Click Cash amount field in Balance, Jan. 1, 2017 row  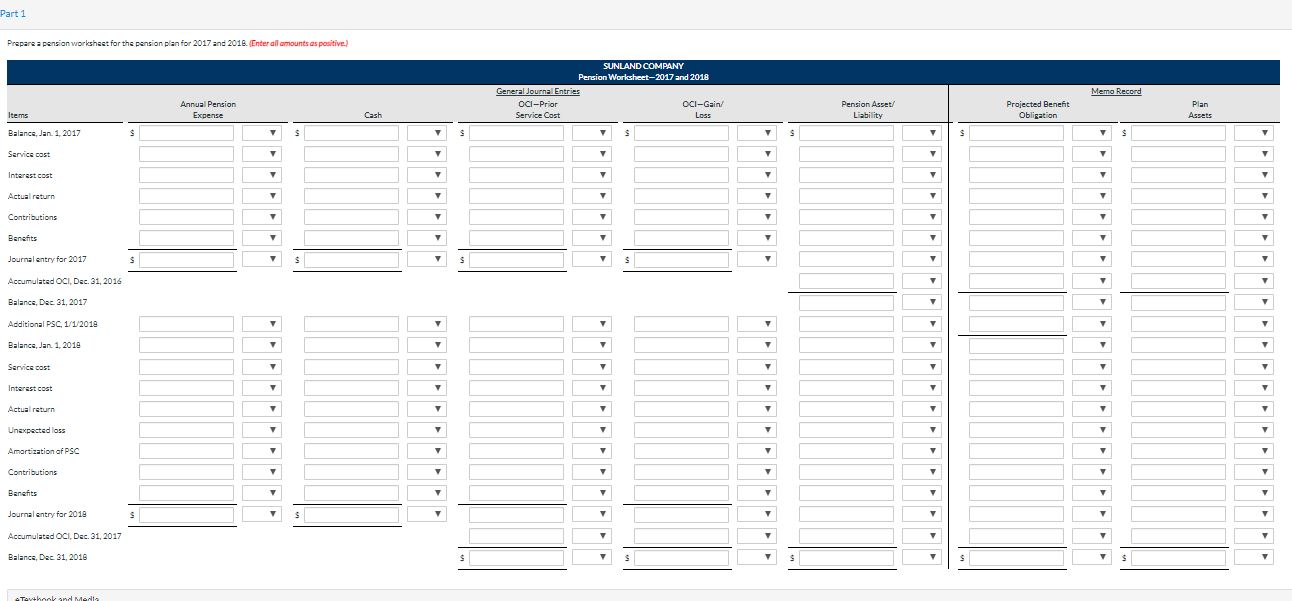point(351,133)
